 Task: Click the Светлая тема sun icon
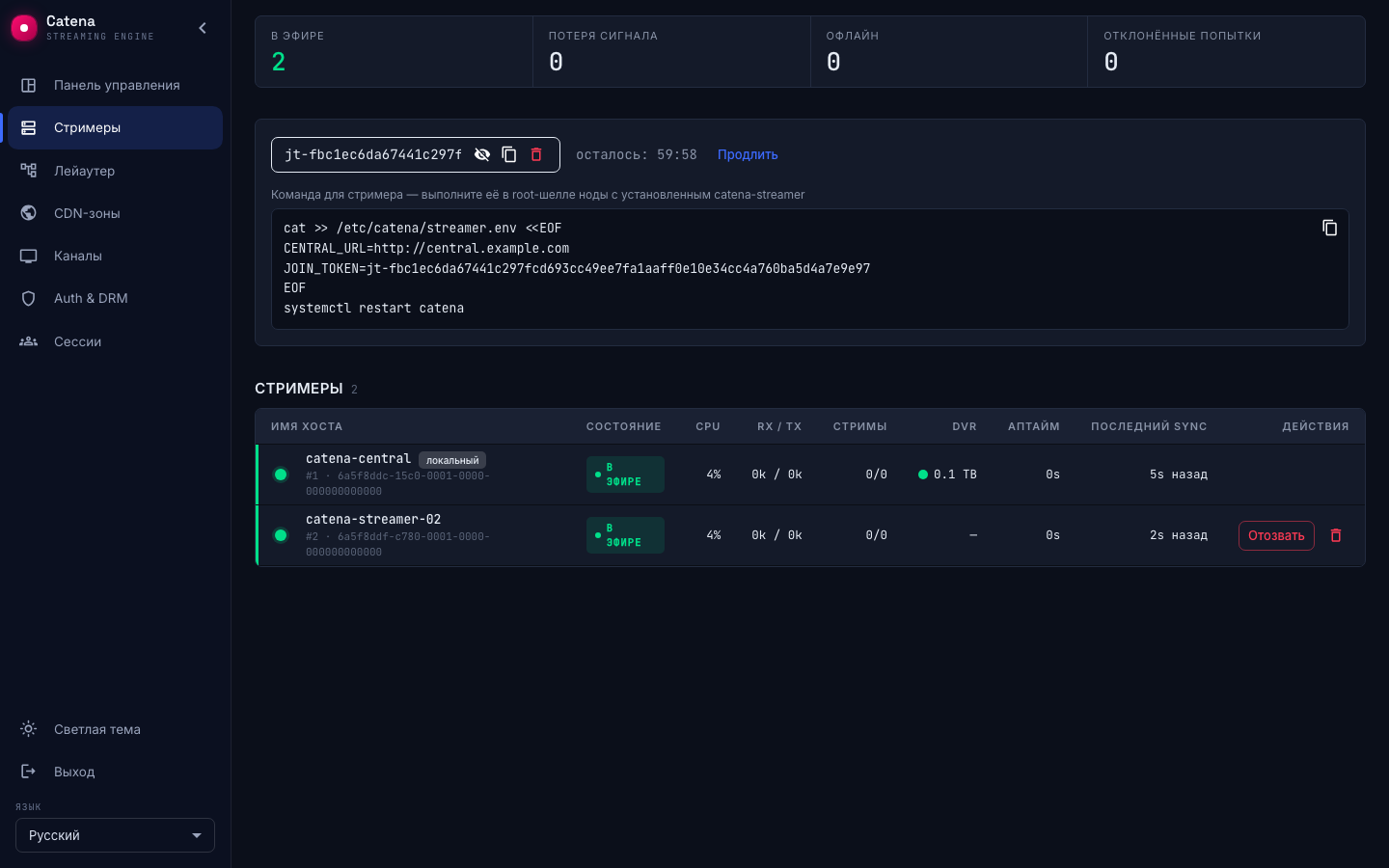tap(29, 729)
